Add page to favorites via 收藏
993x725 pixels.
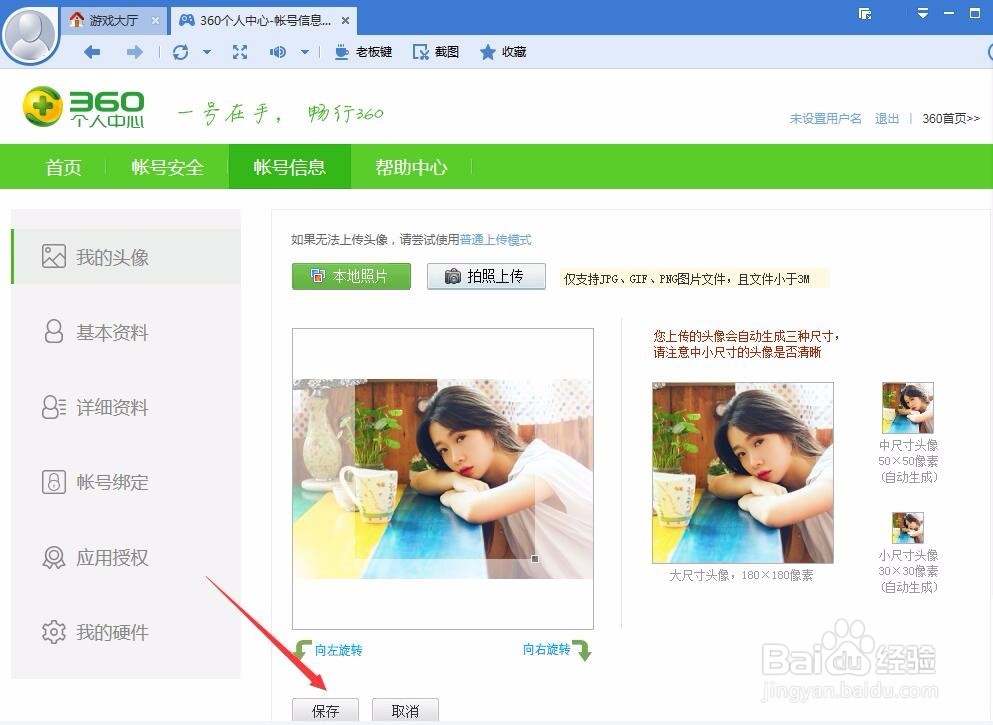tap(503, 52)
